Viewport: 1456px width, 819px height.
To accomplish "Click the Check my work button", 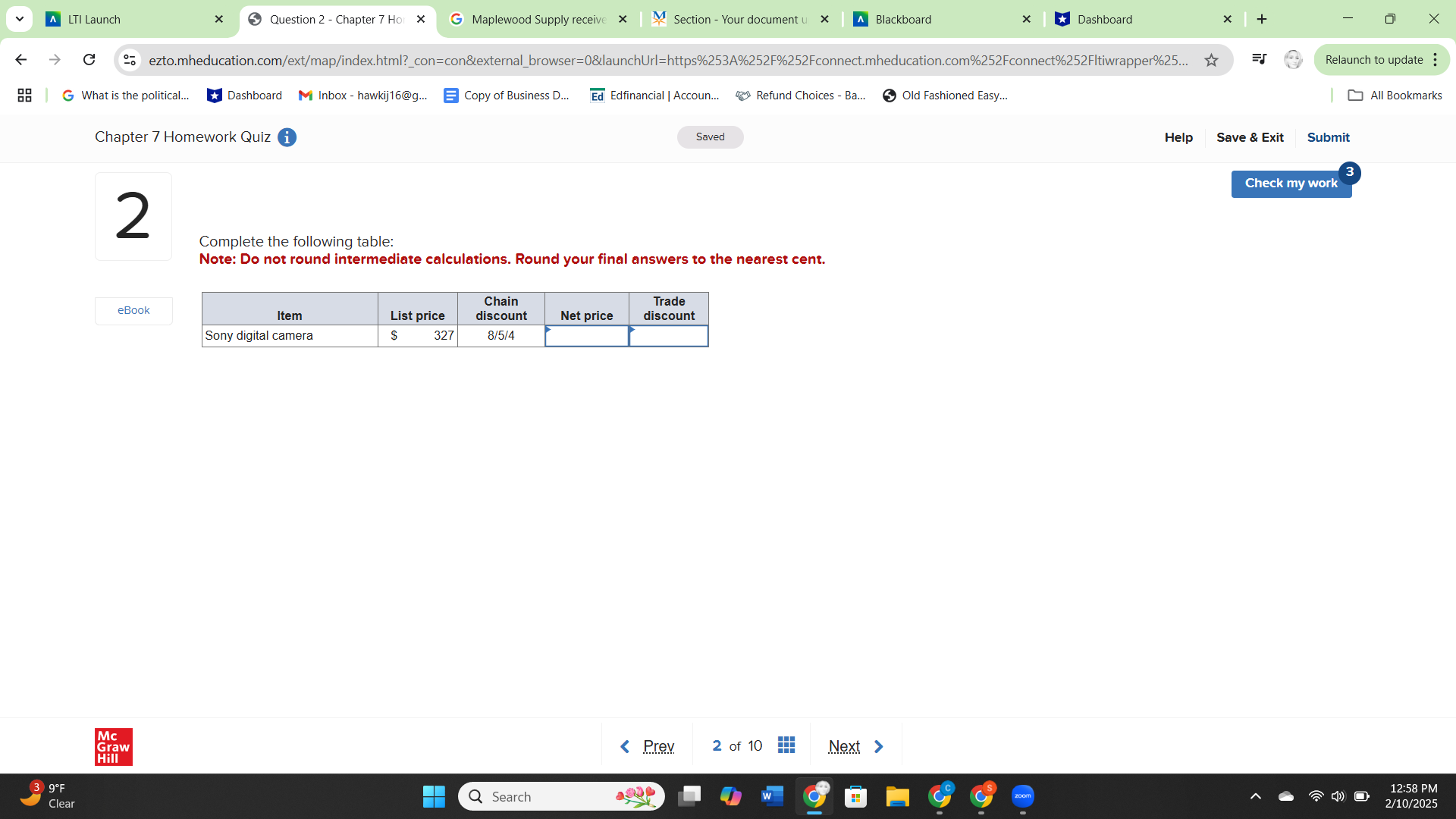I will pos(1291,183).
